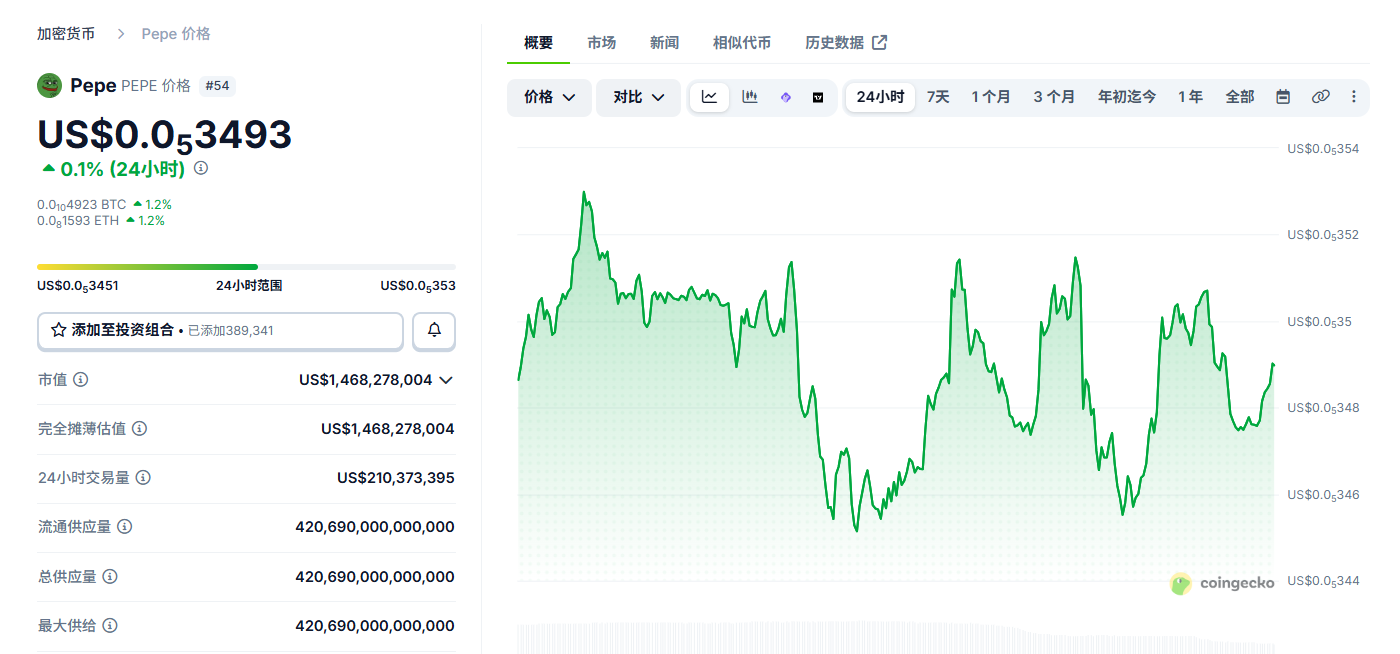Click the Pepe frog coin logo
Image resolution: width=1400 pixels, height=654 pixels.
point(49,86)
